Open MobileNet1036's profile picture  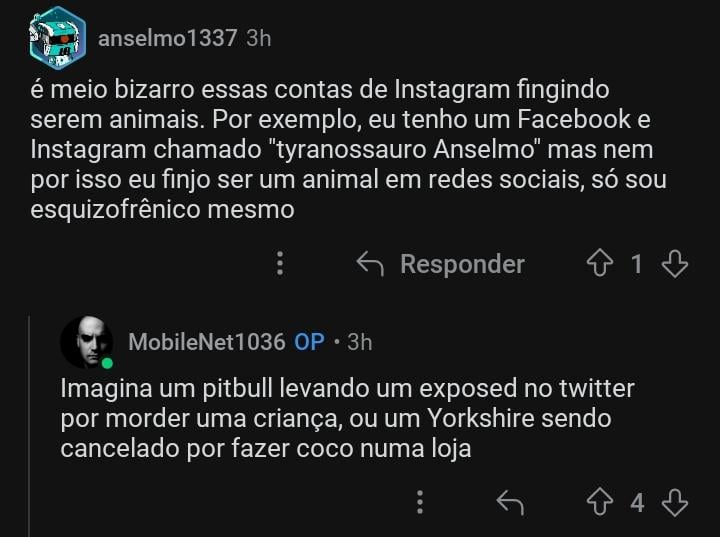[86, 342]
